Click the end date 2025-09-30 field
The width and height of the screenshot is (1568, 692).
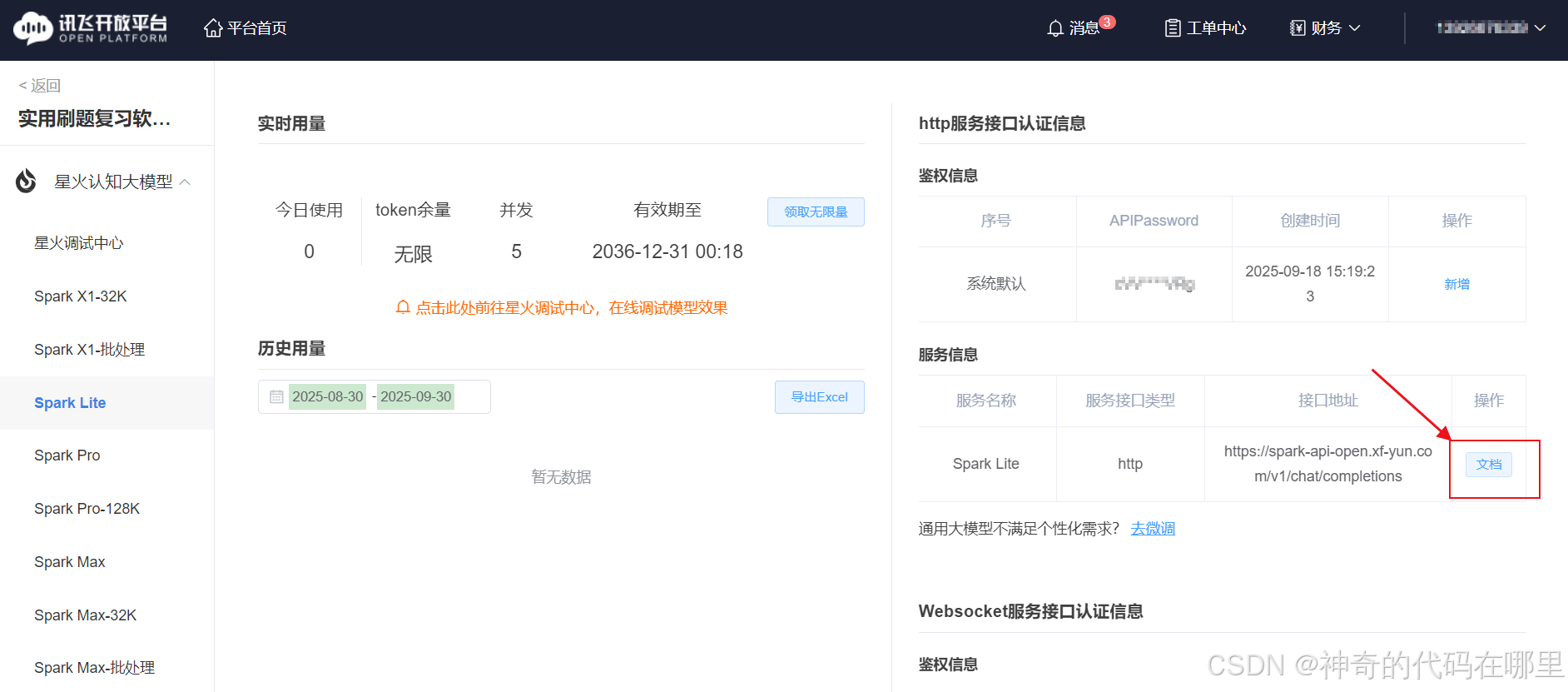416,397
